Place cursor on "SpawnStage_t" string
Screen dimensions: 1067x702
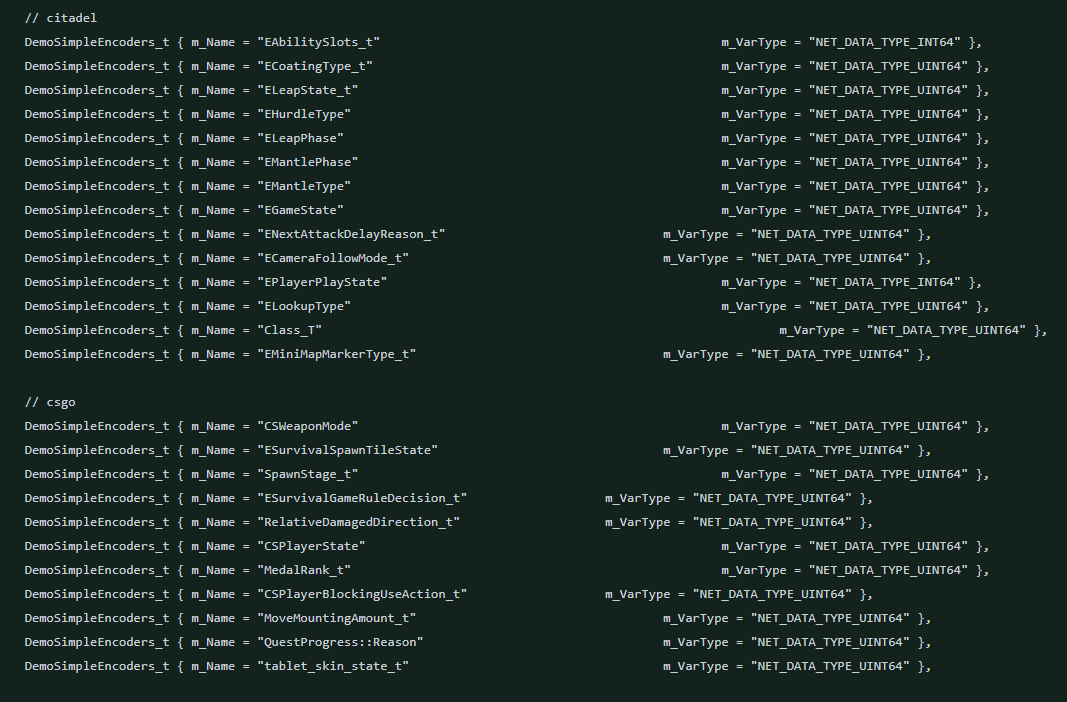pos(307,474)
